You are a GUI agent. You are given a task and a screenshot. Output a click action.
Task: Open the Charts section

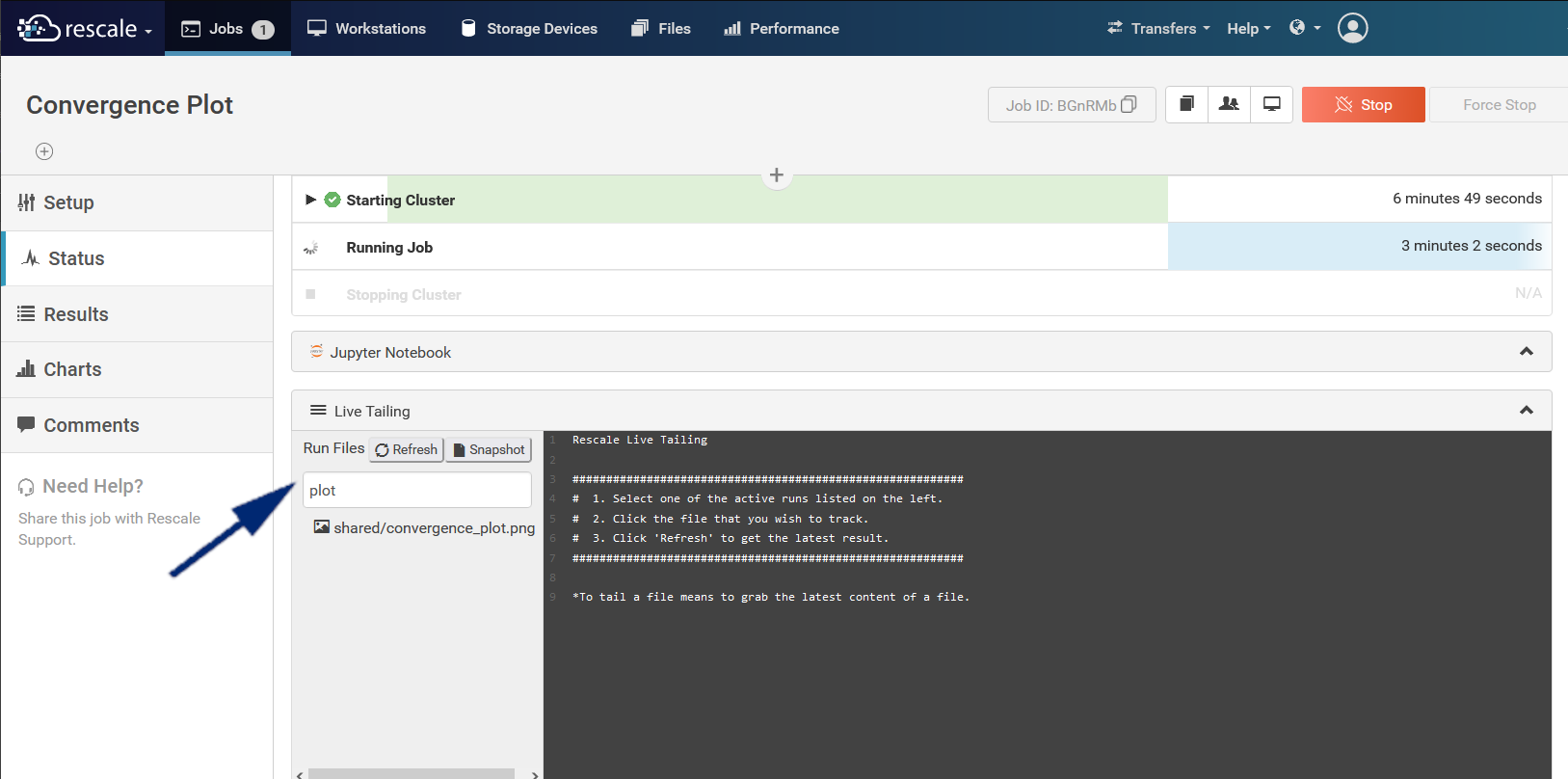[x=137, y=369]
